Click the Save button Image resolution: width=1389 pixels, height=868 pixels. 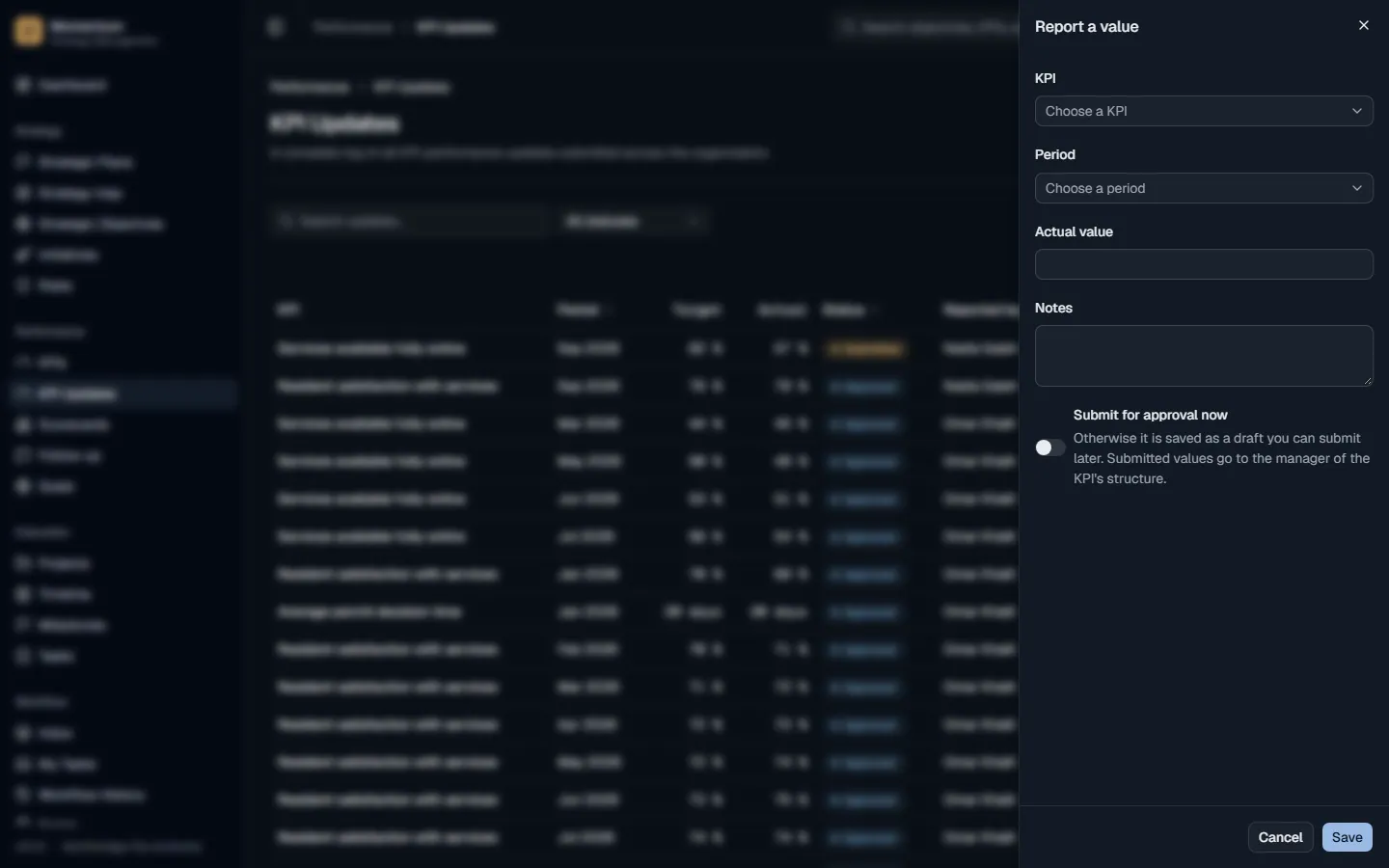[x=1348, y=837]
